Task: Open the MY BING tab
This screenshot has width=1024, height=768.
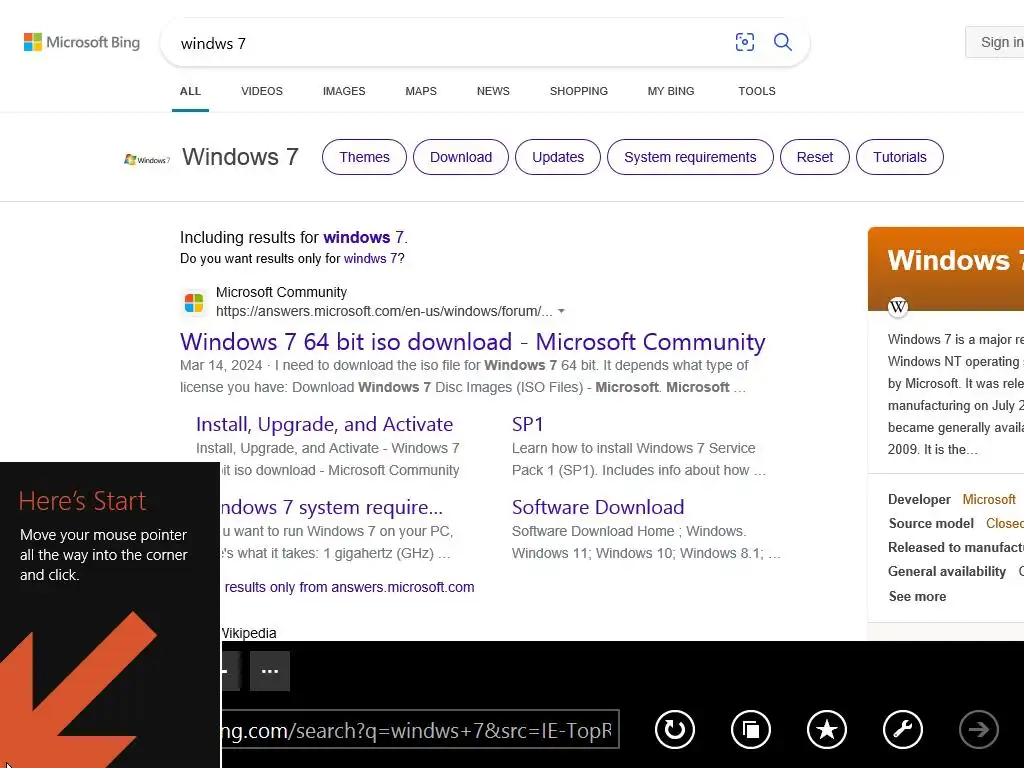Action: tap(671, 91)
